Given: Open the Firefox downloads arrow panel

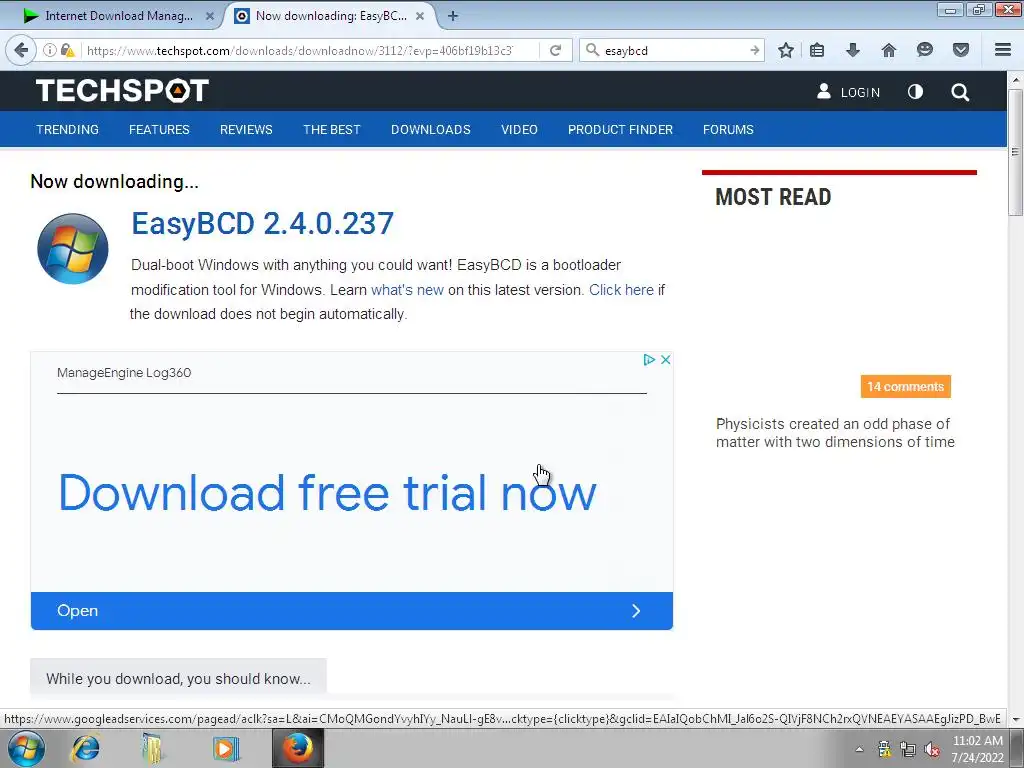Looking at the screenshot, I should [x=853, y=50].
